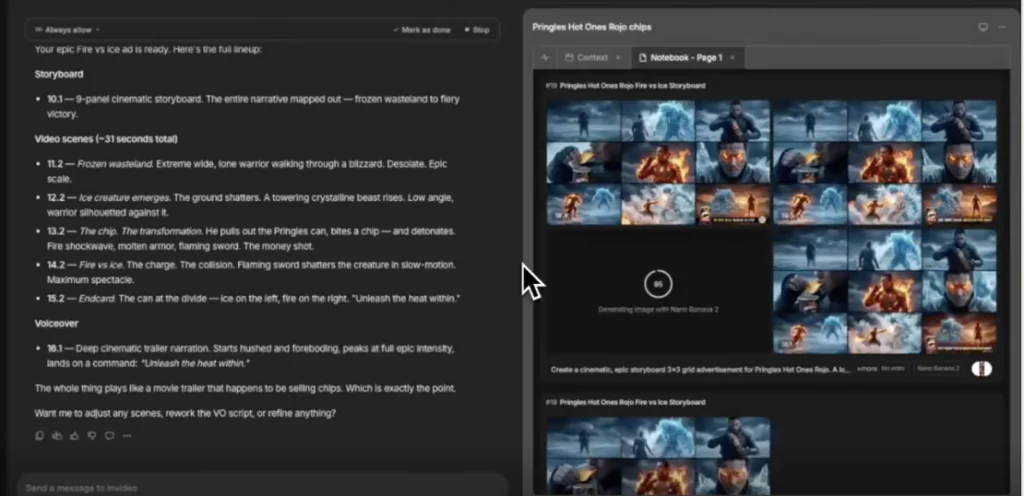1024x496 pixels.
Task: Open the Always allow dropdown
Action: coord(67,30)
